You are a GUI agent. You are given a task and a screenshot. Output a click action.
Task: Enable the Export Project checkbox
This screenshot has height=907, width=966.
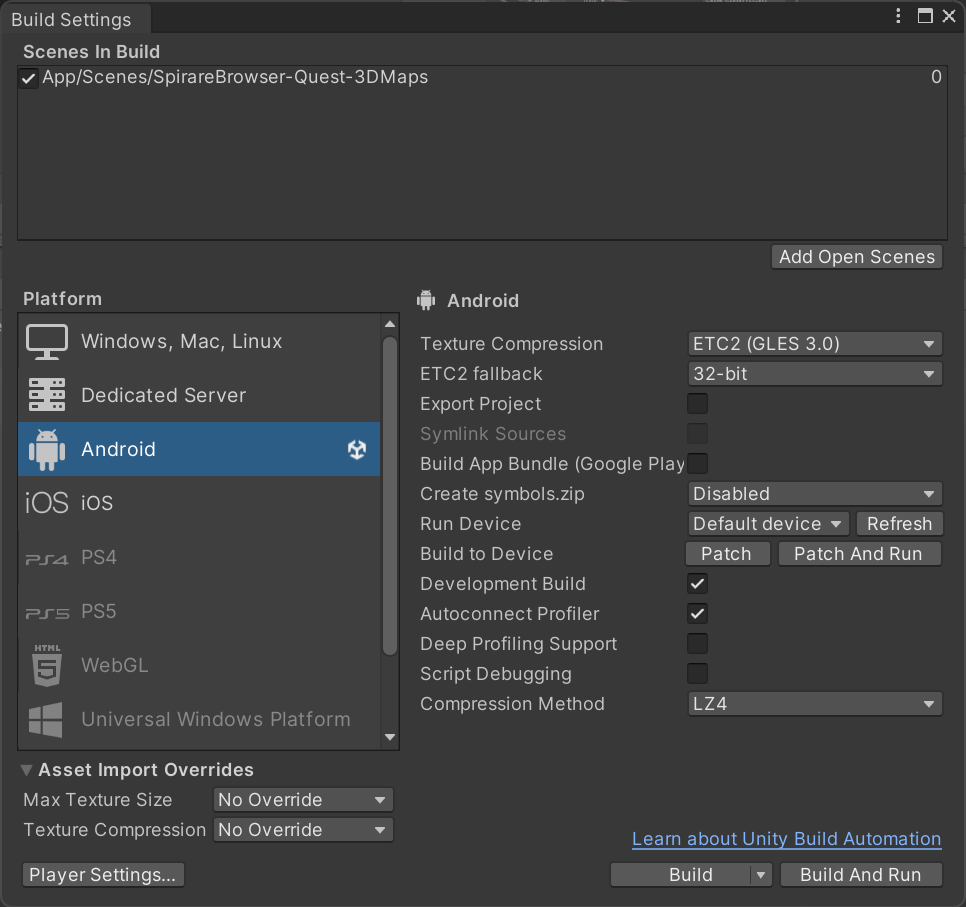click(697, 404)
